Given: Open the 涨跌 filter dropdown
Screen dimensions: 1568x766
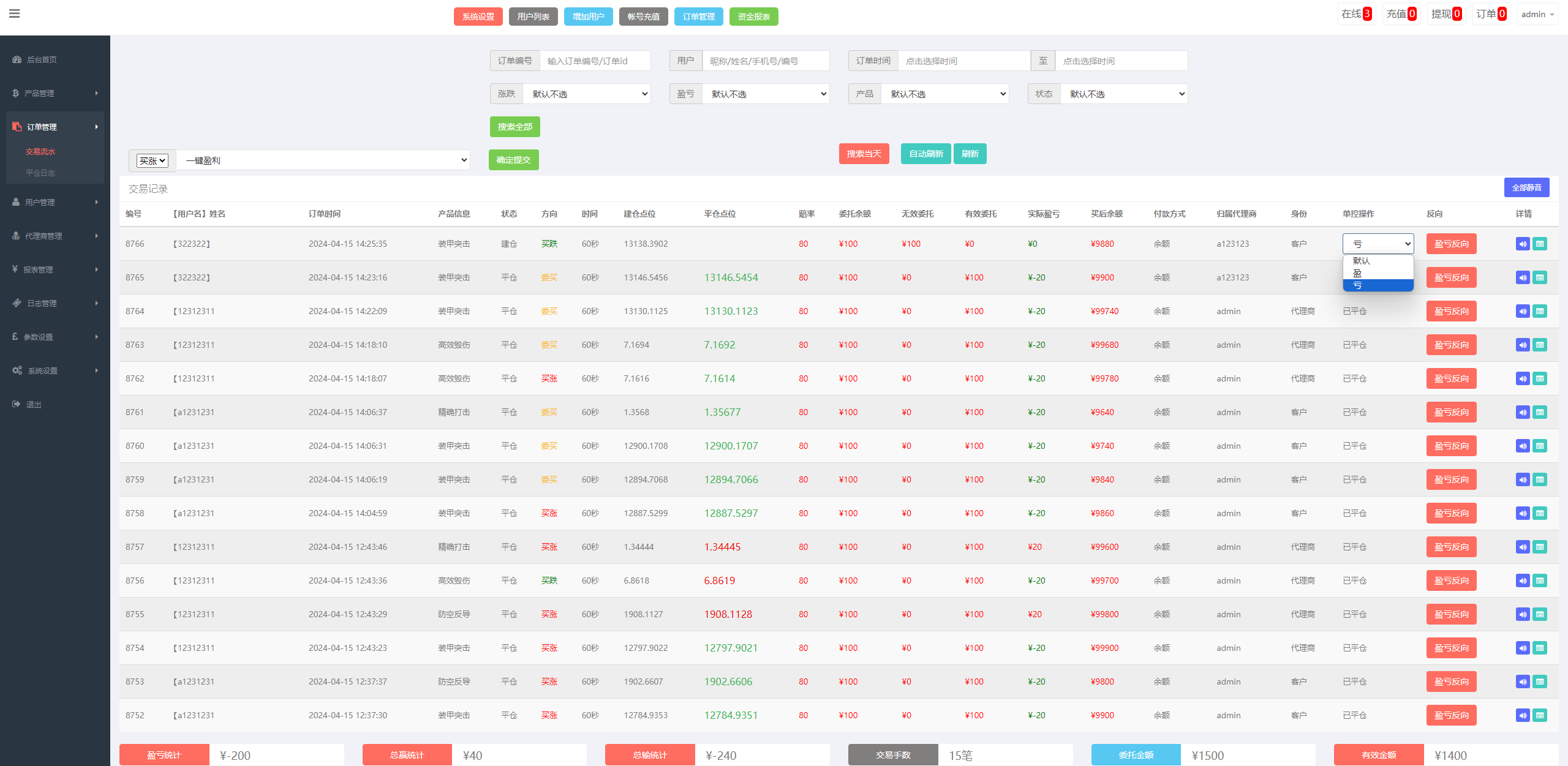Looking at the screenshot, I should pos(587,94).
